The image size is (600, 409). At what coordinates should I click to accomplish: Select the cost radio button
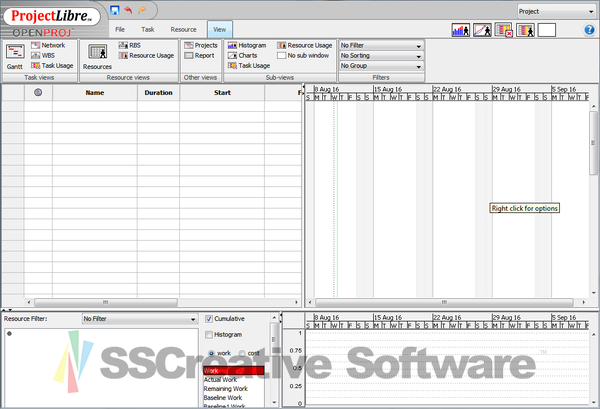click(x=242, y=353)
